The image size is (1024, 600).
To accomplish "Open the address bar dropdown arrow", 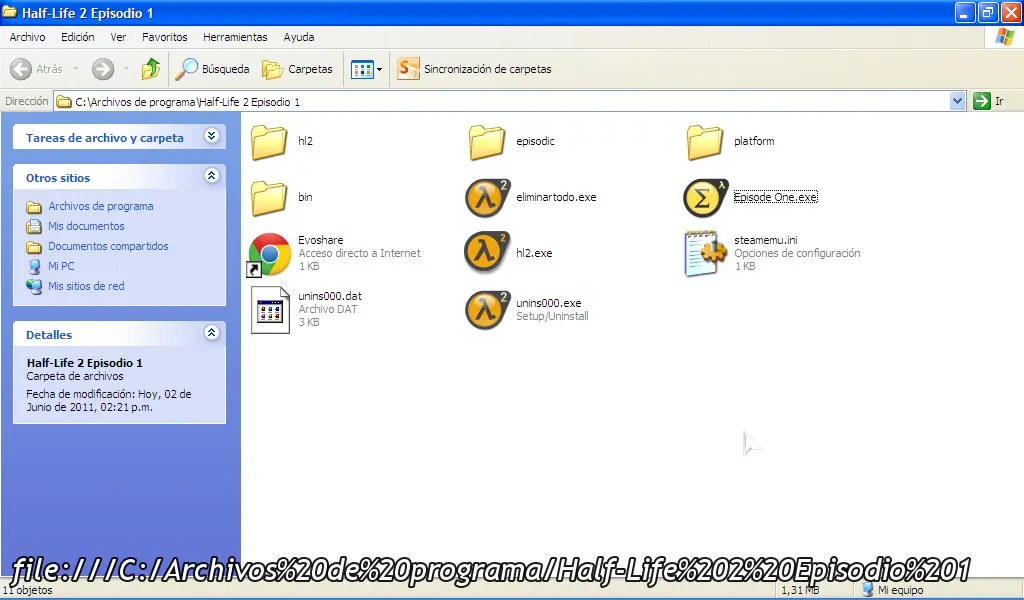I will 957,101.
